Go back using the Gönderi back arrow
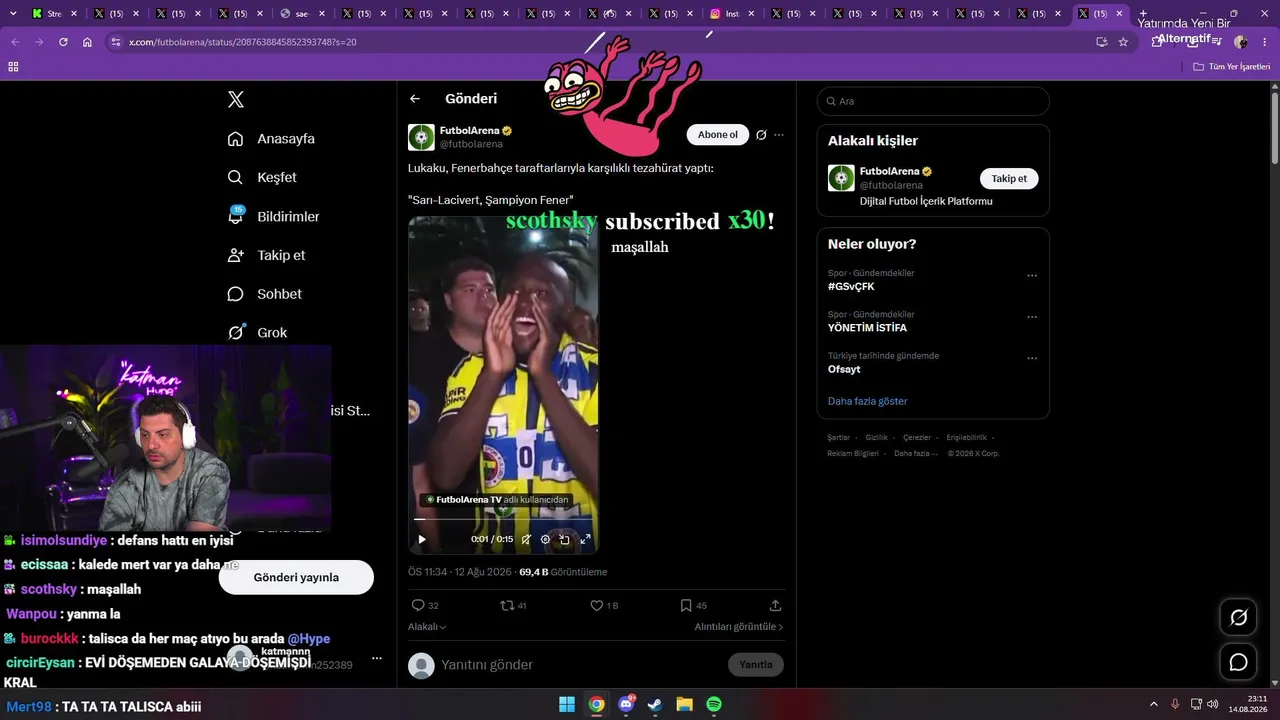The height and width of the screenshot is (720, 1280). pyautogui.click(x=415, y=99)
